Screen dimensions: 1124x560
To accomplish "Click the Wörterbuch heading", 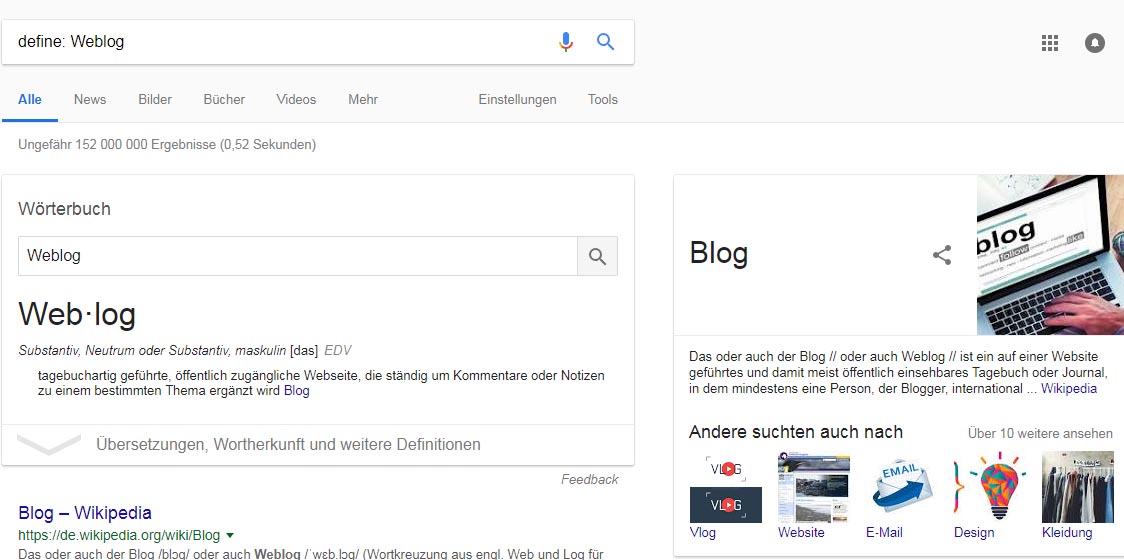I will click(65, 209).
